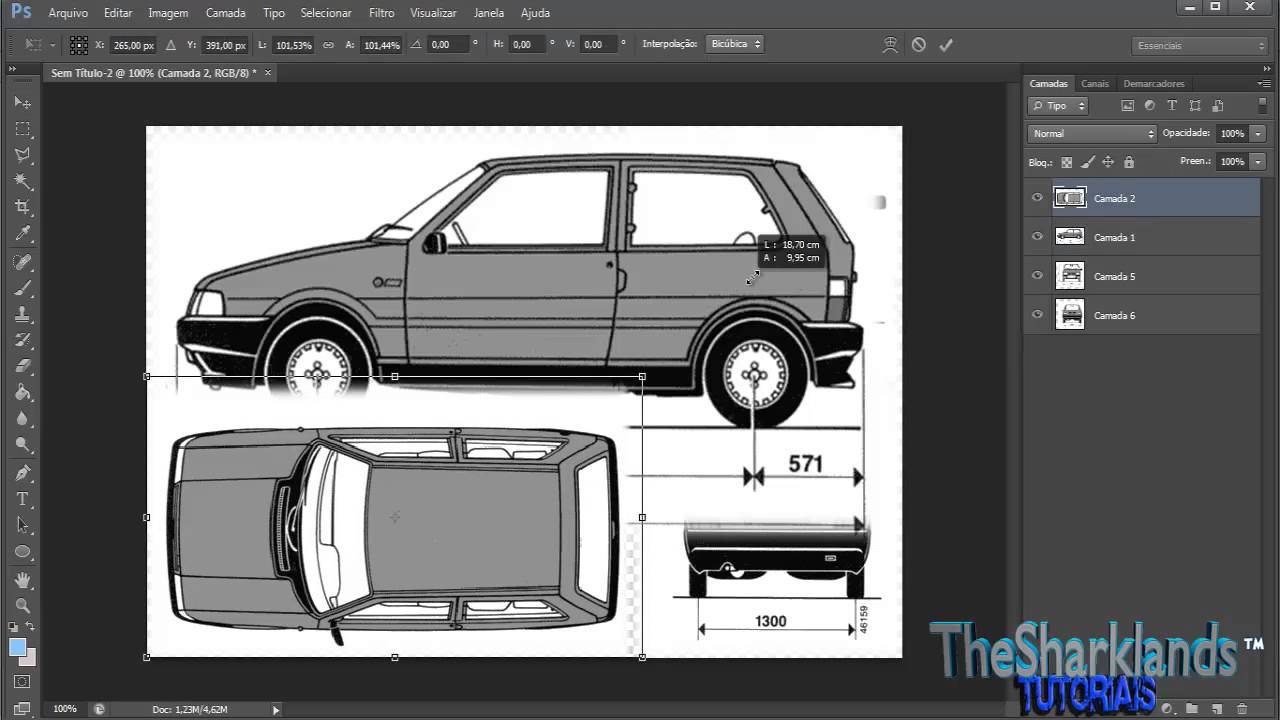Open the Imagem menu
This screenshot has height=720, width=1280.
(168, 13)
